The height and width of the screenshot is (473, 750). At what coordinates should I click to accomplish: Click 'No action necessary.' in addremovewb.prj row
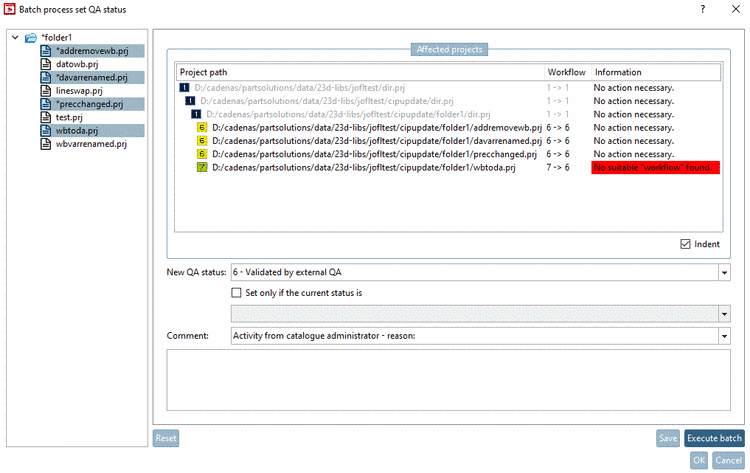(634, 128)
